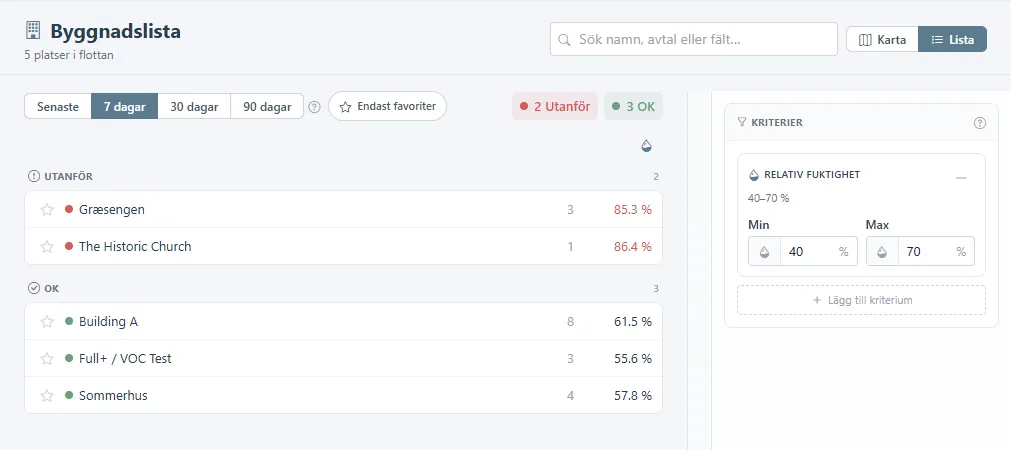Viewport: 1011px width, 450px height.
Task: Star the Full+ / VOC Test row
Action: click(47, 358)
